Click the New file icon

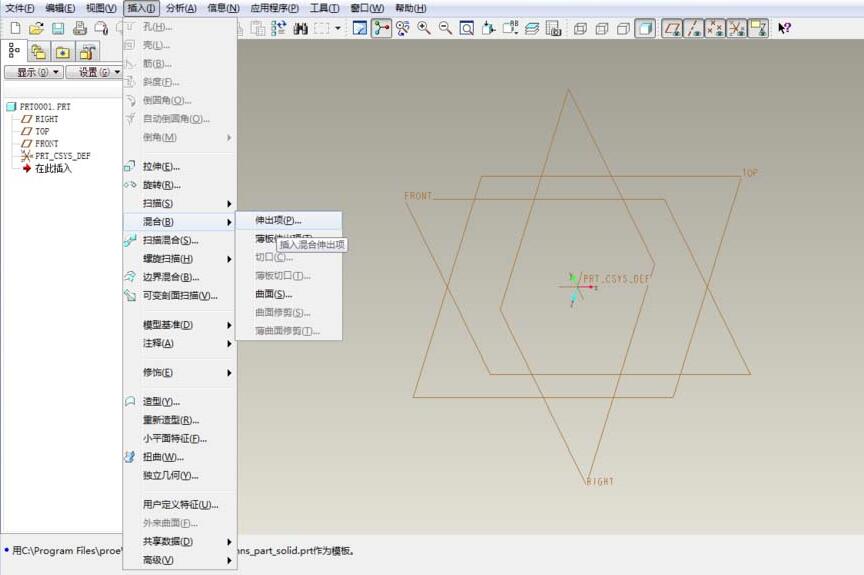tap(13, 29)
